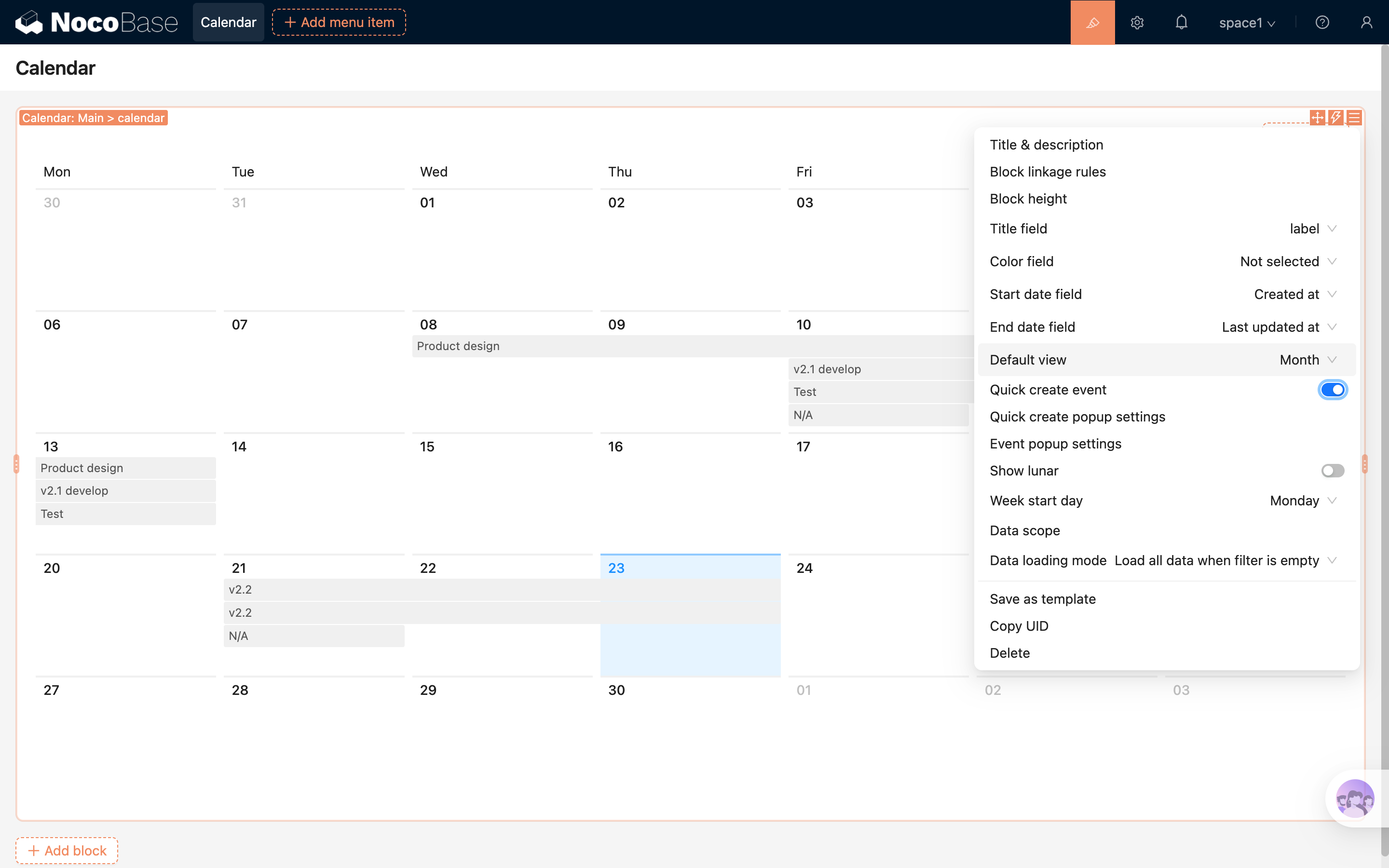Click the three-line block settings icon

click(x=1354, y=118)
